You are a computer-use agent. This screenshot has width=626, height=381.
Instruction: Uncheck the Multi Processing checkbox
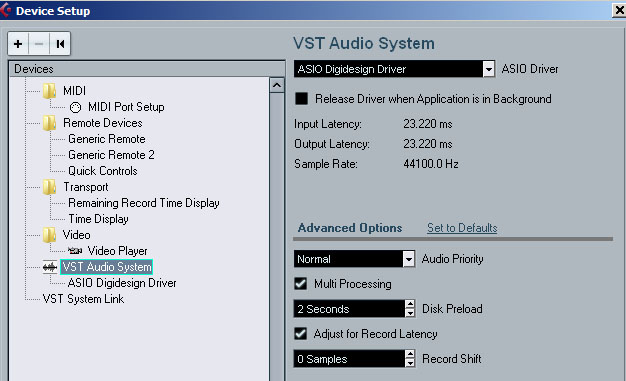301,284
